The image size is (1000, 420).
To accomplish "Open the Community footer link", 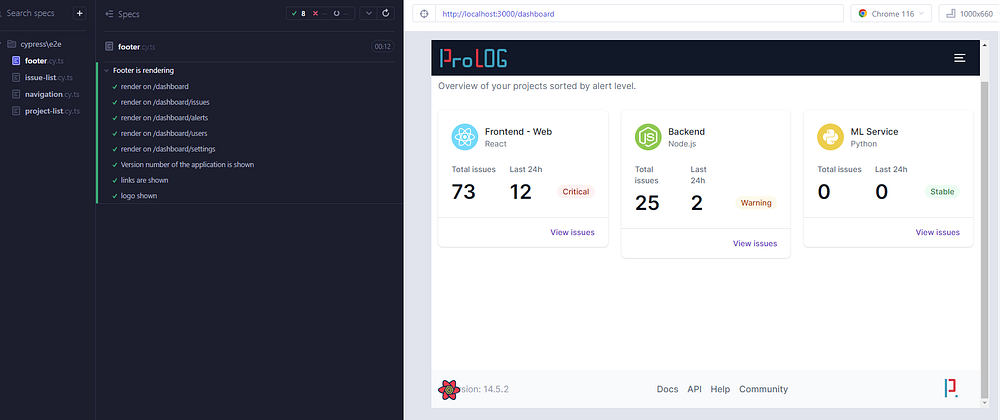I will click(763, 389).
